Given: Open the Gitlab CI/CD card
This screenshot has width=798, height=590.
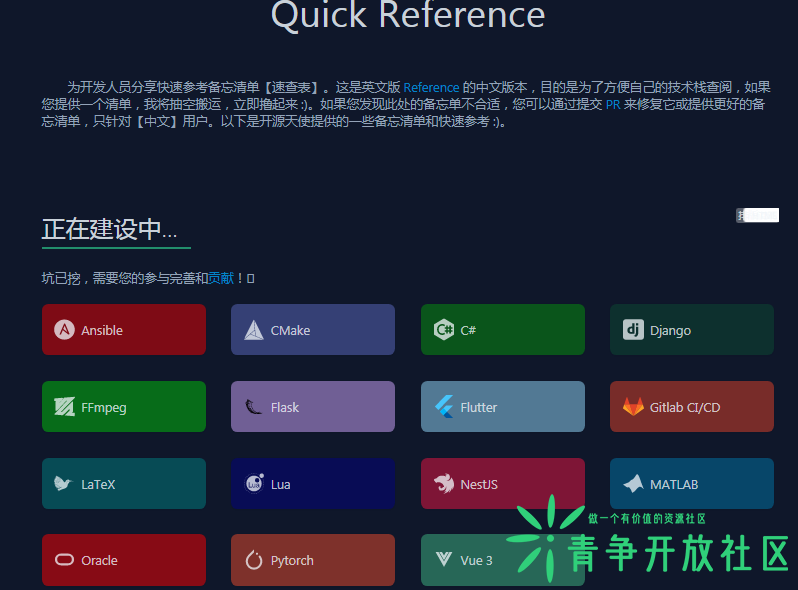Looking at the screenshot, I should (692, 406).
